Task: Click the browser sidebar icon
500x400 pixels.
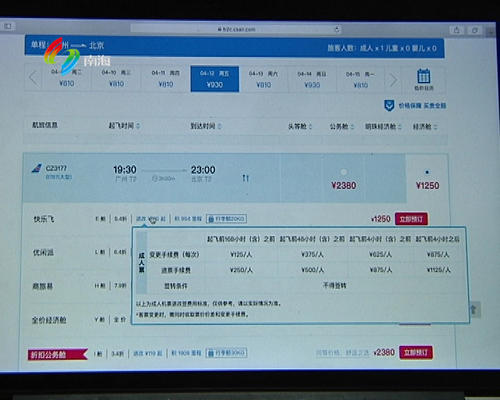Action: tap(8, 26)
